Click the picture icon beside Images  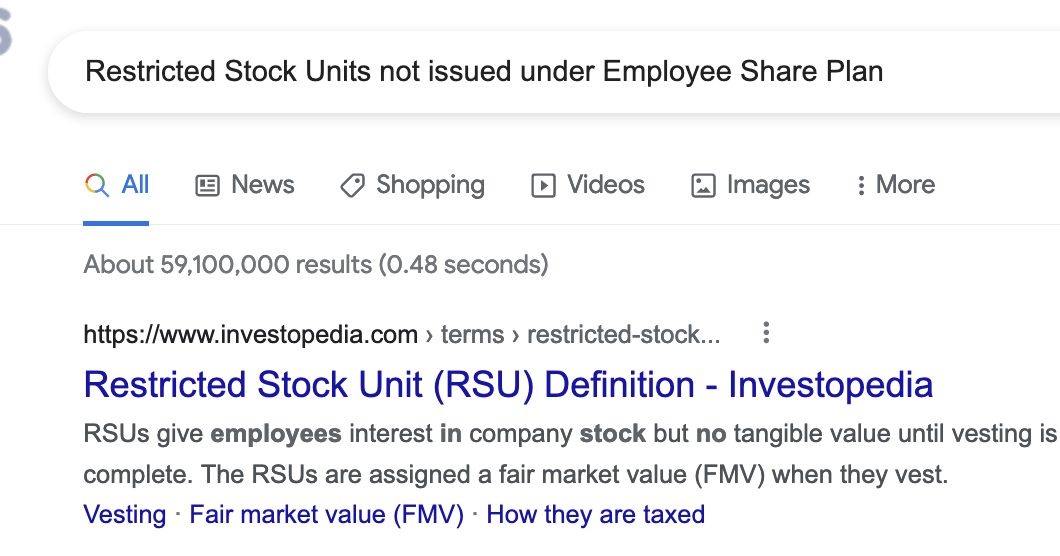point(703,185)
